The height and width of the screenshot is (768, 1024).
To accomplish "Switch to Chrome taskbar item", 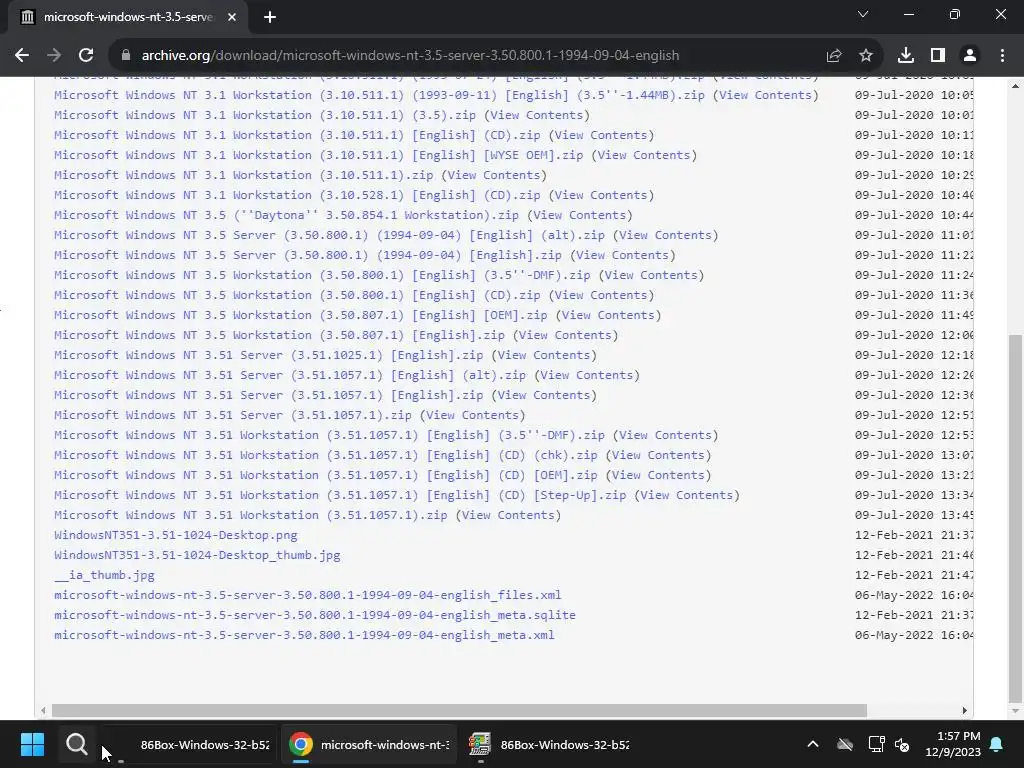I will (369, 744).
